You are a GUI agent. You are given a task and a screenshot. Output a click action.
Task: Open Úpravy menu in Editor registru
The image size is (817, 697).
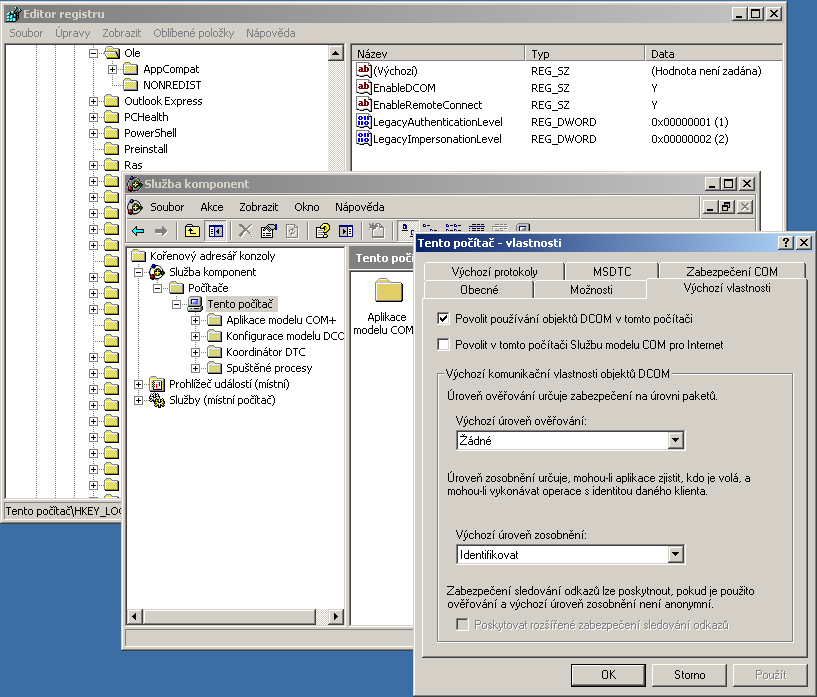point(72,33)
